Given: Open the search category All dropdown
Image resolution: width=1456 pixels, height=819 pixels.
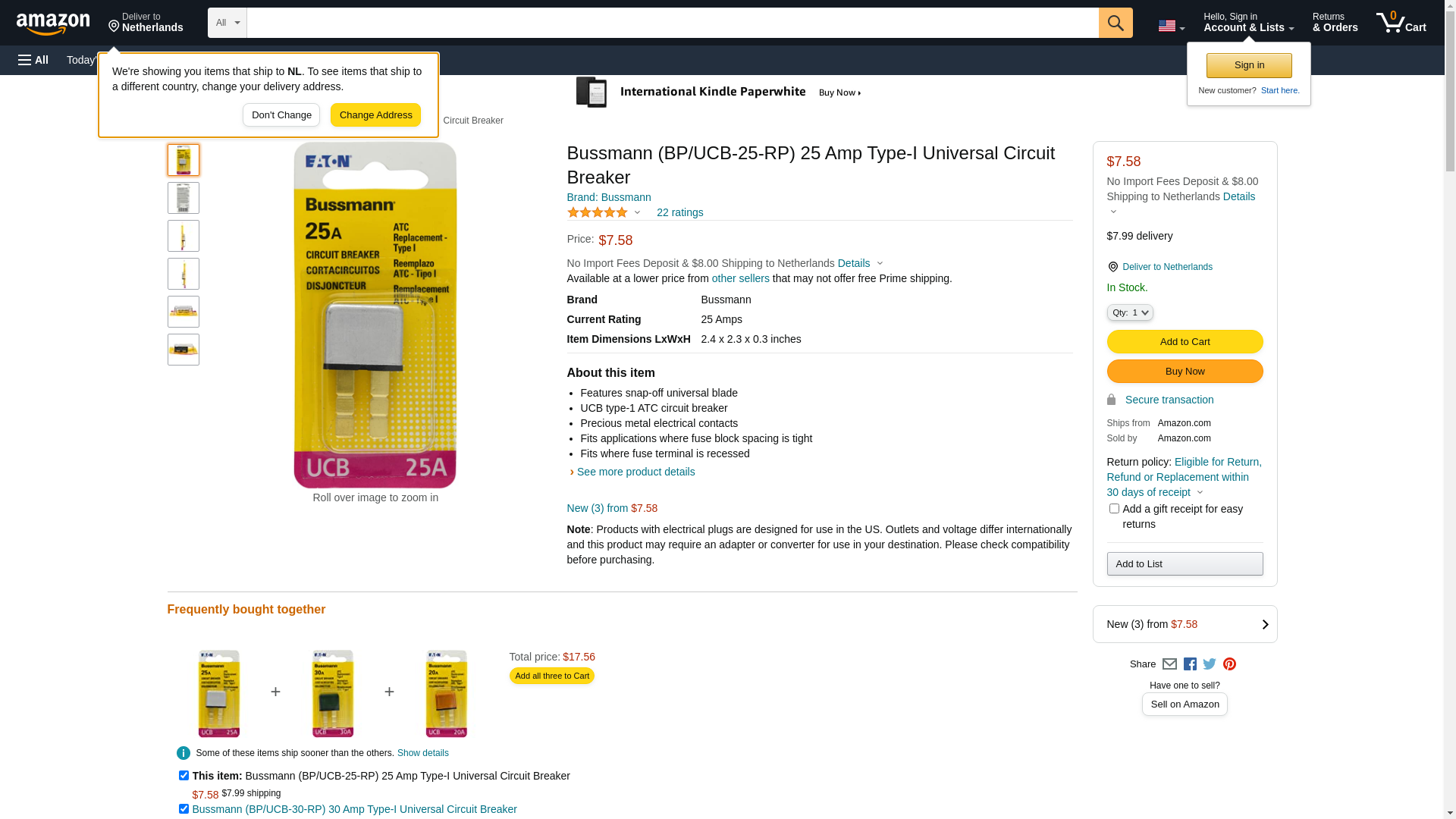Looking at the screenshot, I should click(x=227, y=23).
